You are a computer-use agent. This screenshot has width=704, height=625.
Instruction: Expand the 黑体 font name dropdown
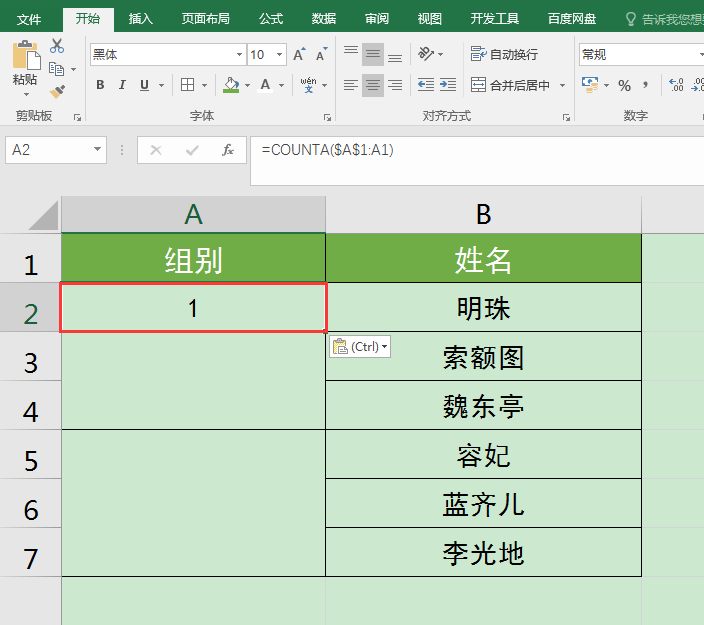click(239, 55)
